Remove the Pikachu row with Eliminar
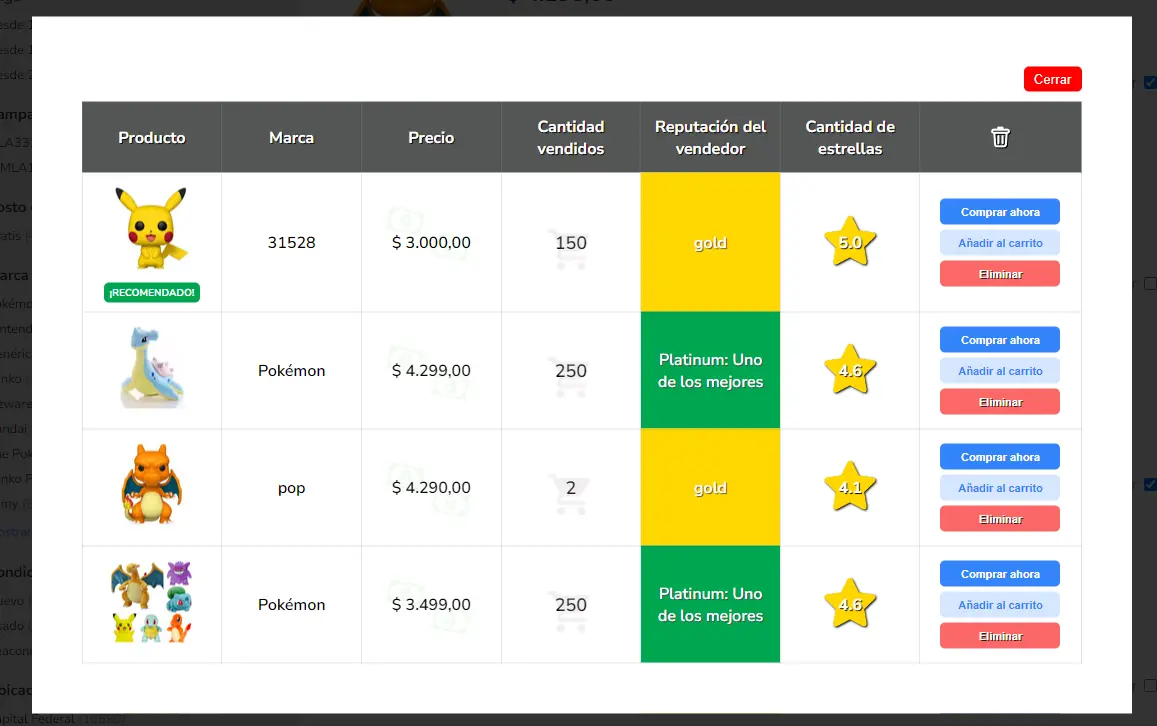Image resolution: width=1157 pixels, height=726 pixels. [x=1000, y=274]
